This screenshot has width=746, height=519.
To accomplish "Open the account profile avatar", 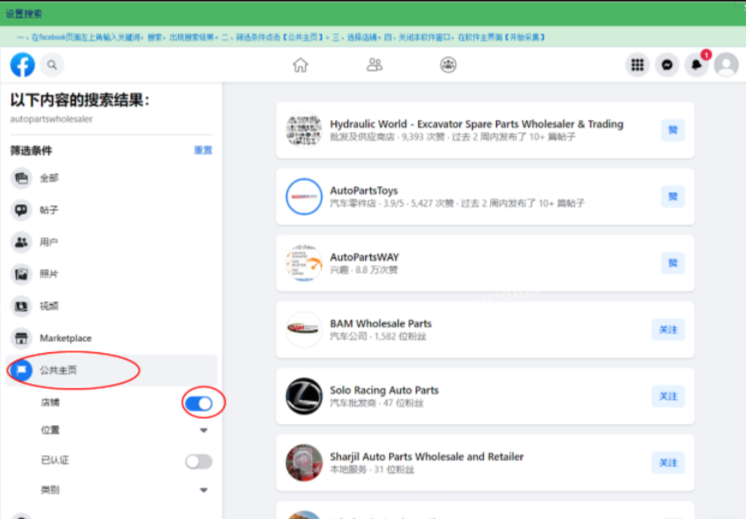I will 726,65.
